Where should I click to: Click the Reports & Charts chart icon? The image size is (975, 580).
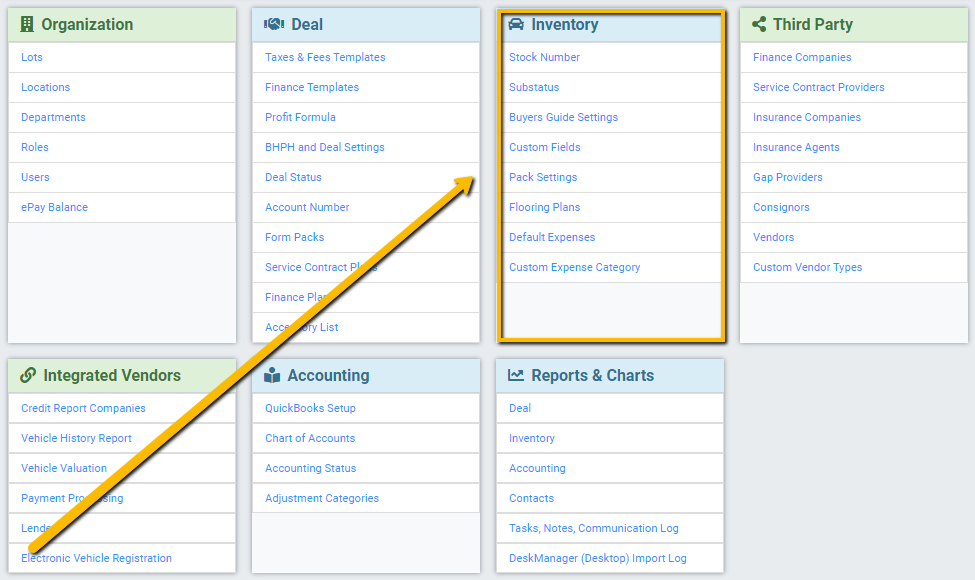tap(518, 376)
